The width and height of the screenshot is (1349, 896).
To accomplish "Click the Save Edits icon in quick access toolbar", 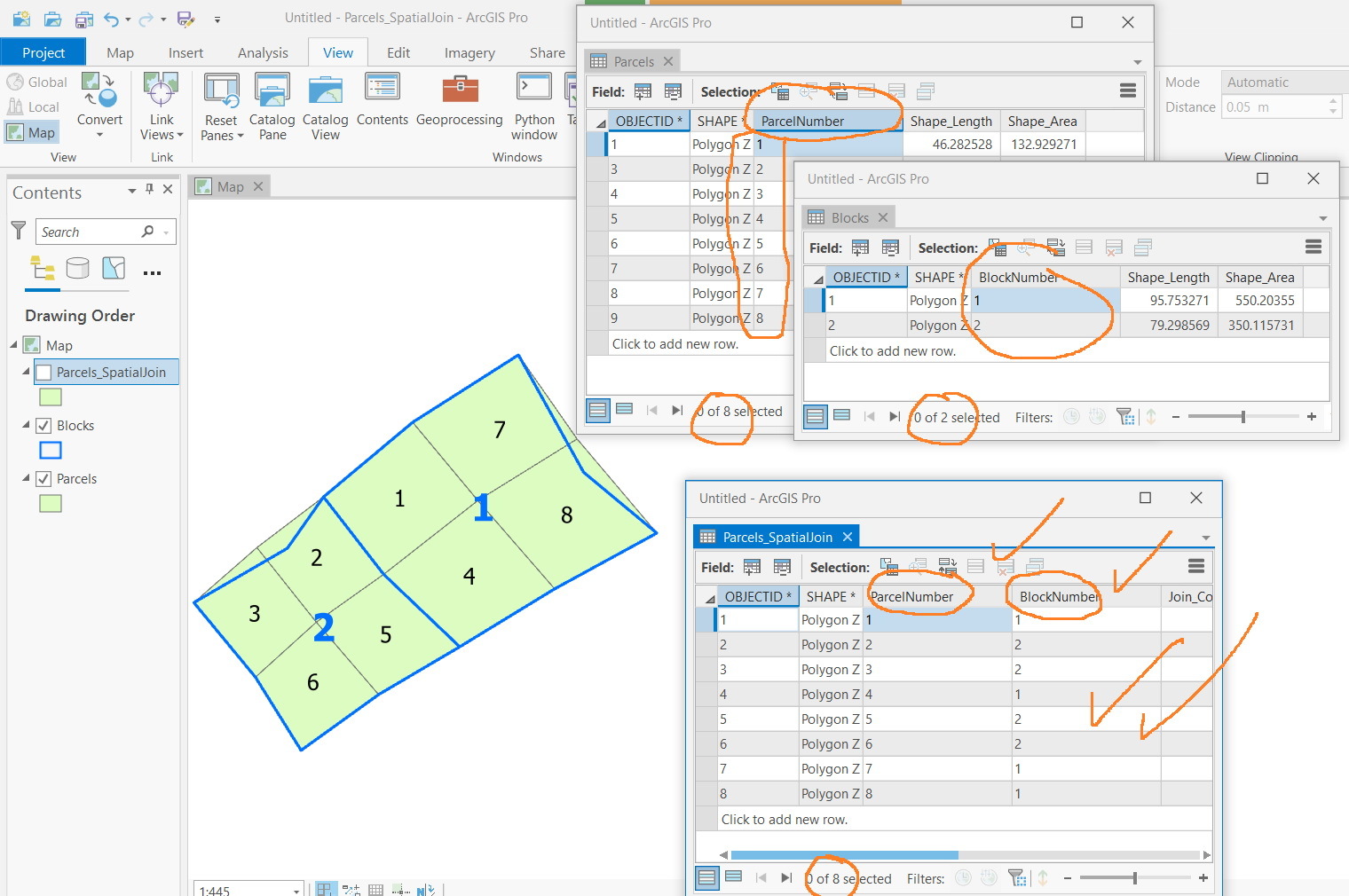I will (x=185, y=18).
